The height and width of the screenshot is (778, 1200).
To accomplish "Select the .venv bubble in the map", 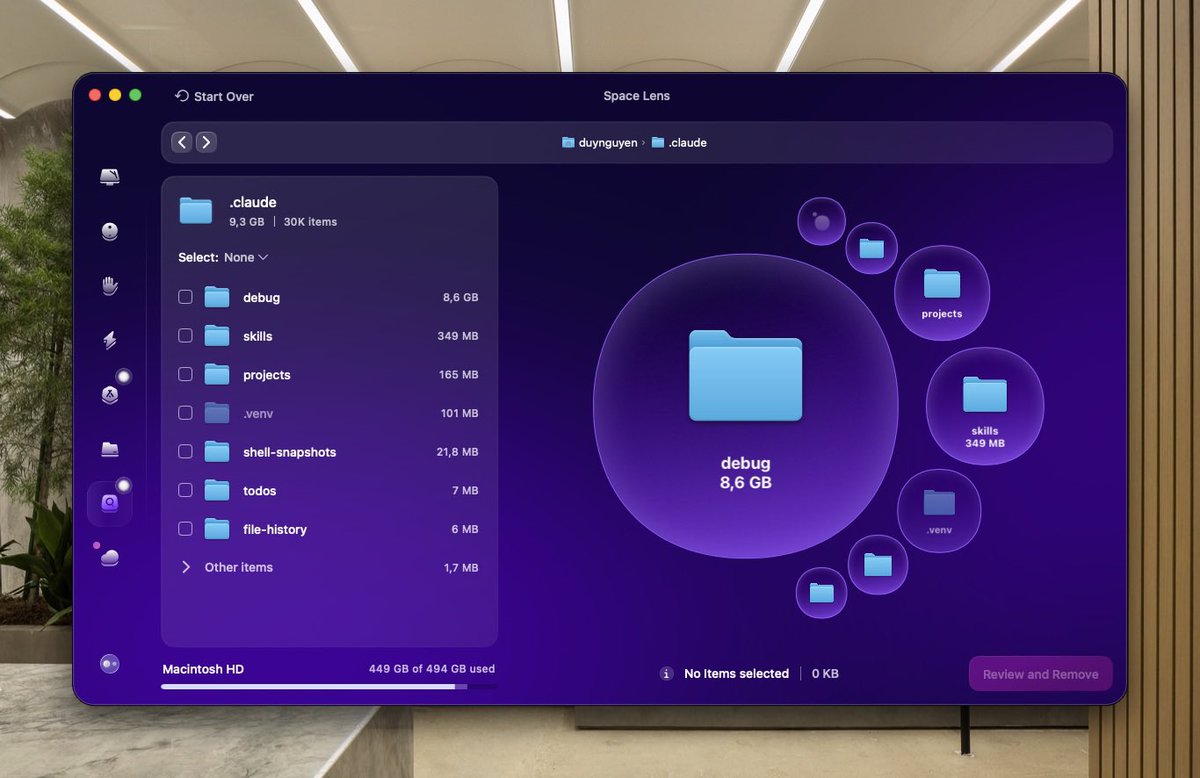I will pyautogui.click(x=939, y=511).
